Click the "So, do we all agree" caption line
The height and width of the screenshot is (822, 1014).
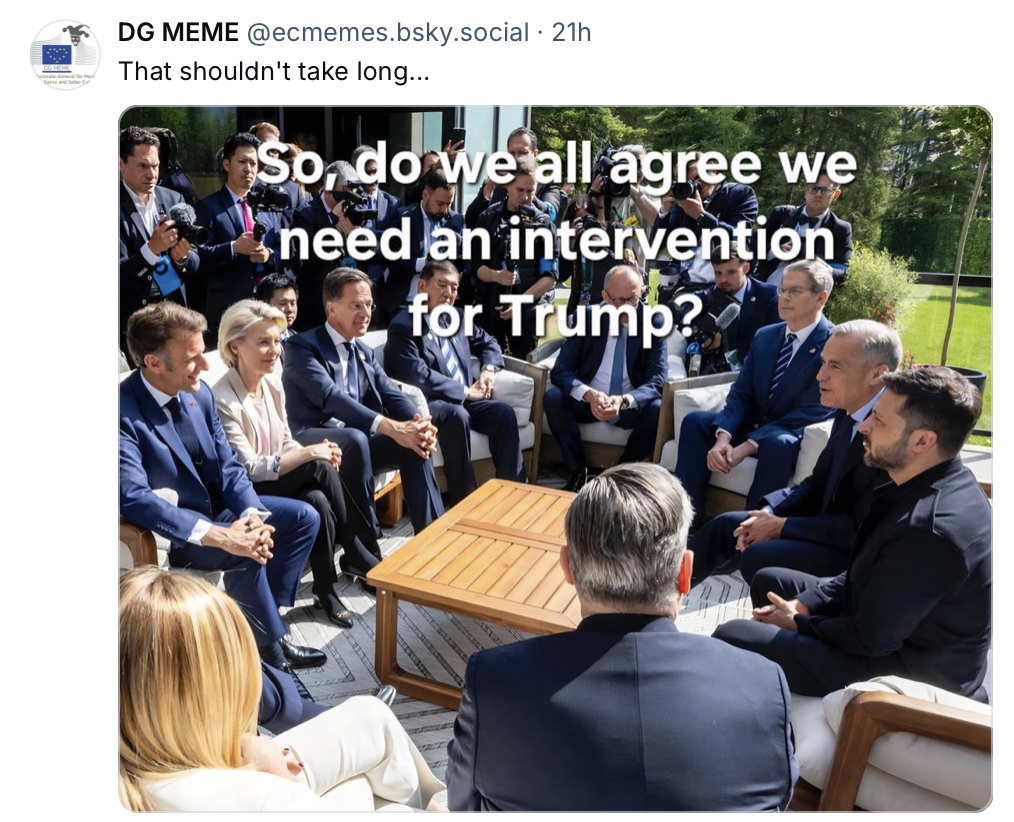[x=556, y=165]
